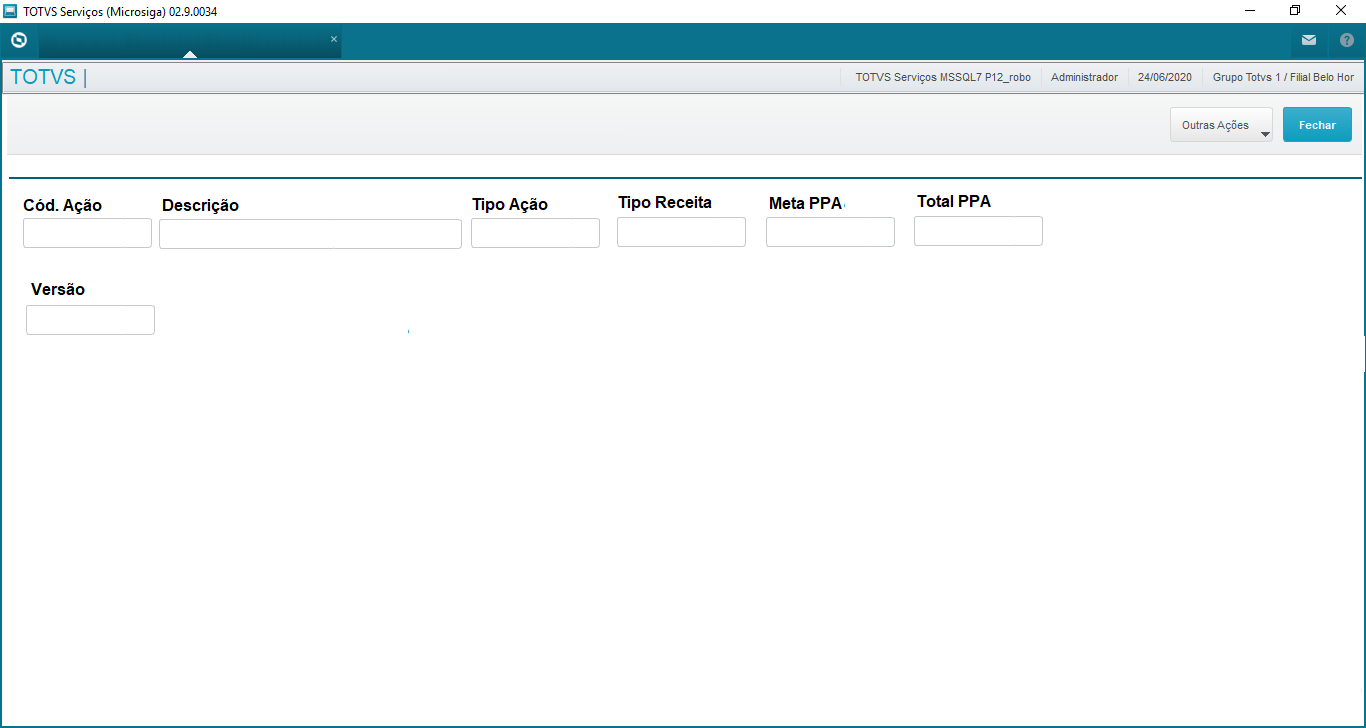The image size is (1366, 728).
Task: Click the Cód. Ação input field
Action: (x=87, y=233)
